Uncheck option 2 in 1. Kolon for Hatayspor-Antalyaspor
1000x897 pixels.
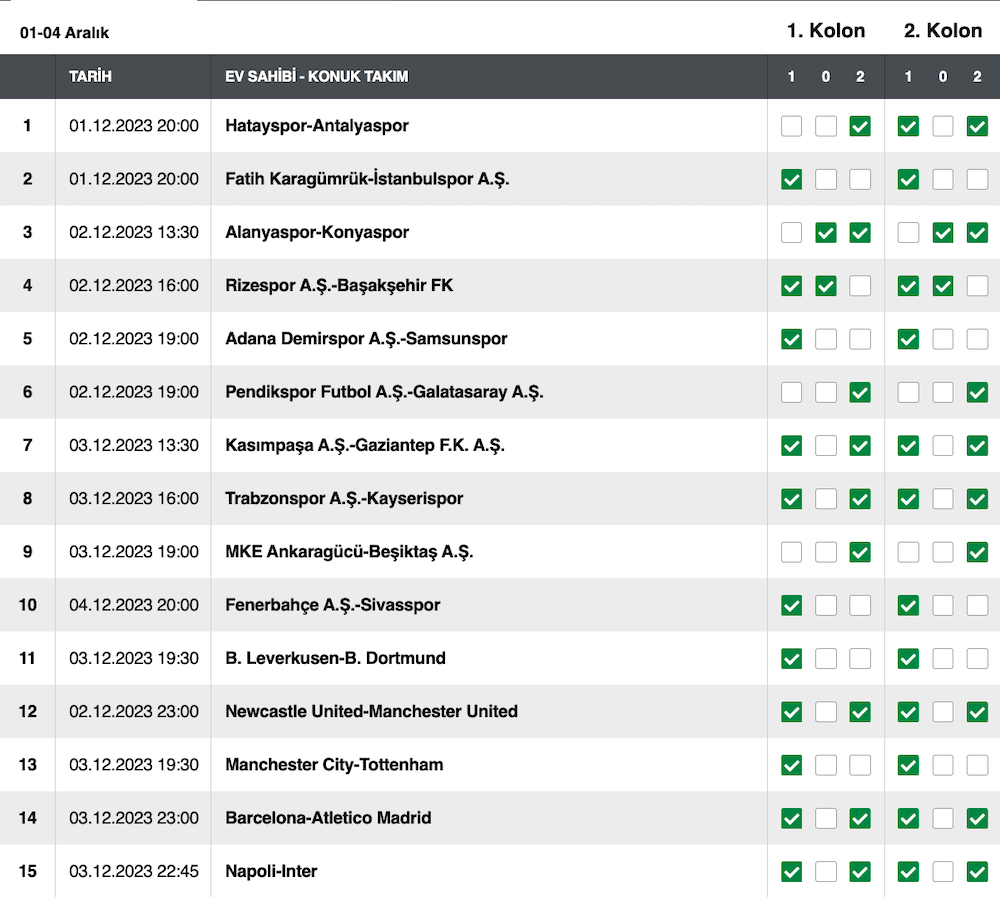[x=860, y=126]
